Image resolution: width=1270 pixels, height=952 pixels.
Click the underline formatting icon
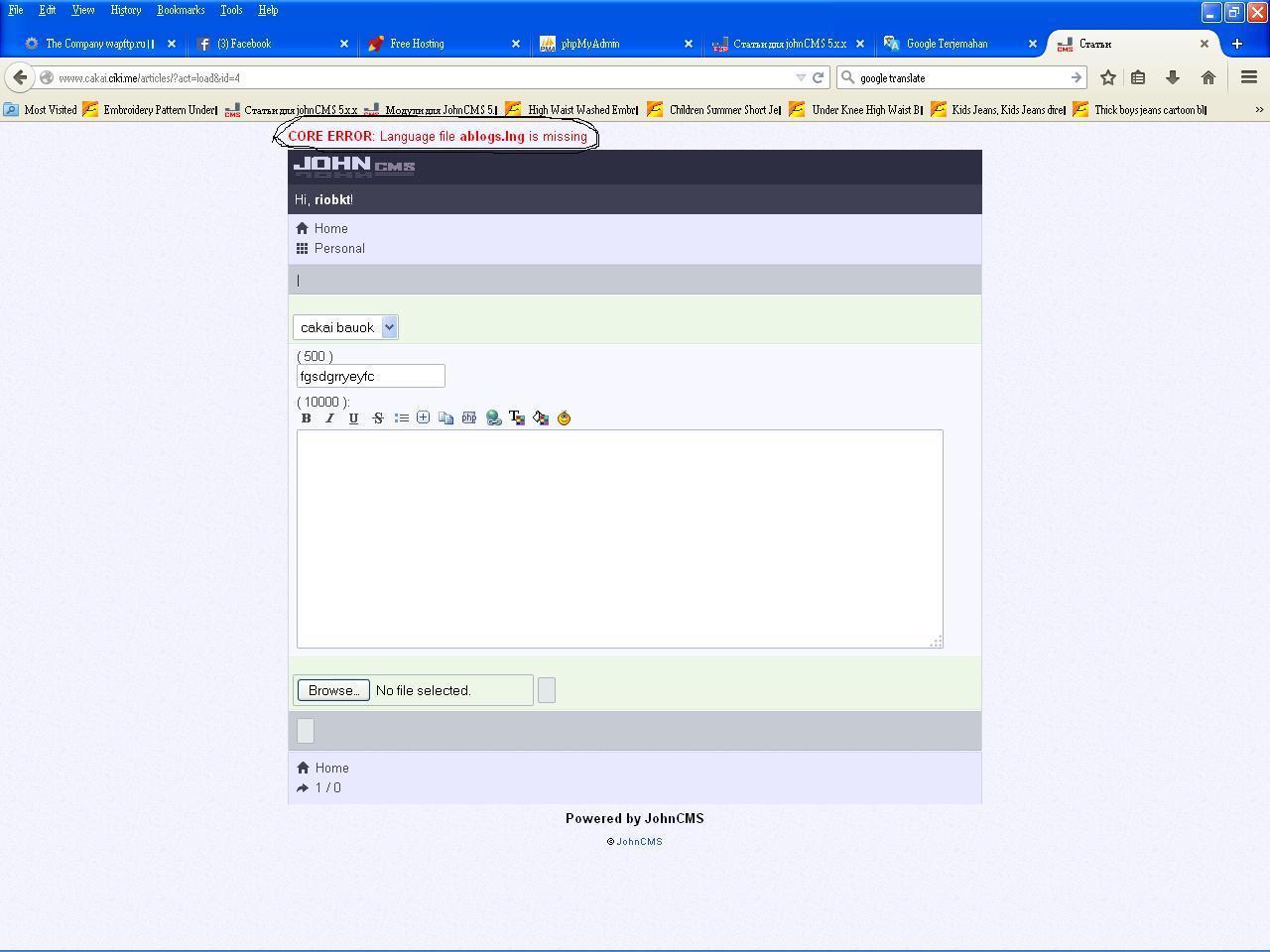353,418
